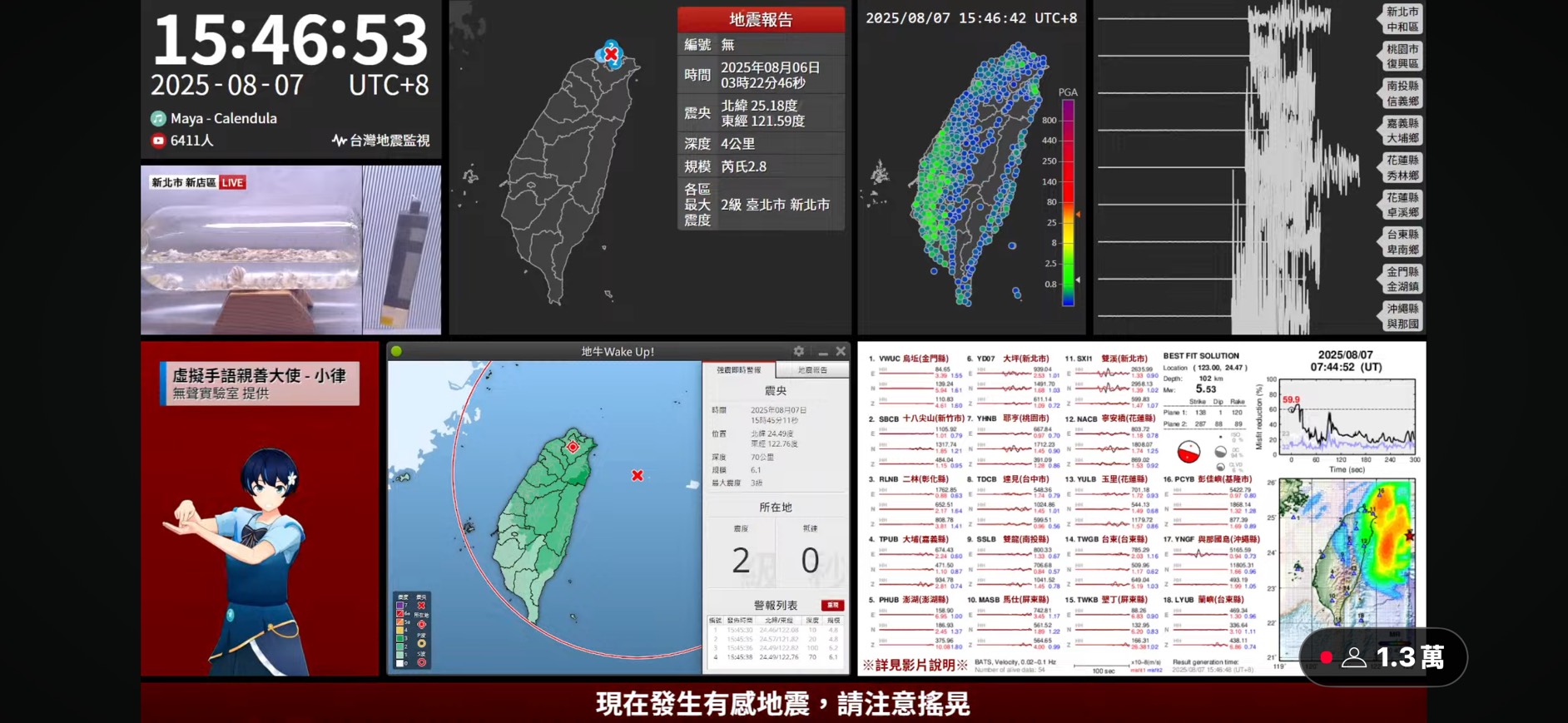Click the misfit reduction time chart
Image resolution: width=1568 pixels, height=723 pixels.
1347,415
